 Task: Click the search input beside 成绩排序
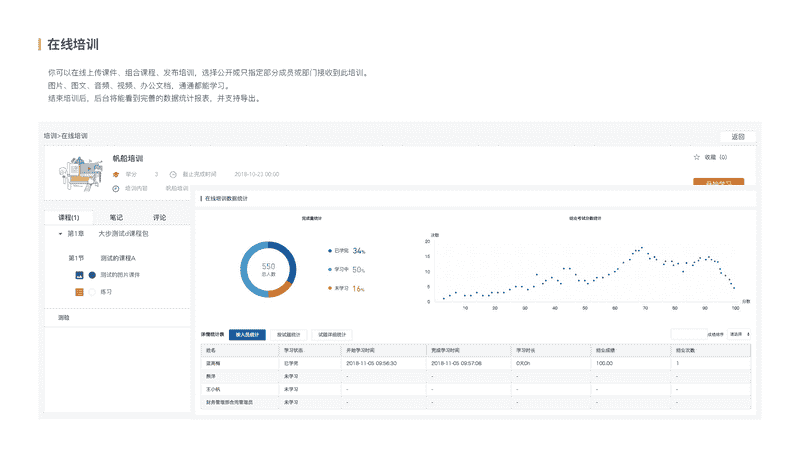[x=689, y=334]
